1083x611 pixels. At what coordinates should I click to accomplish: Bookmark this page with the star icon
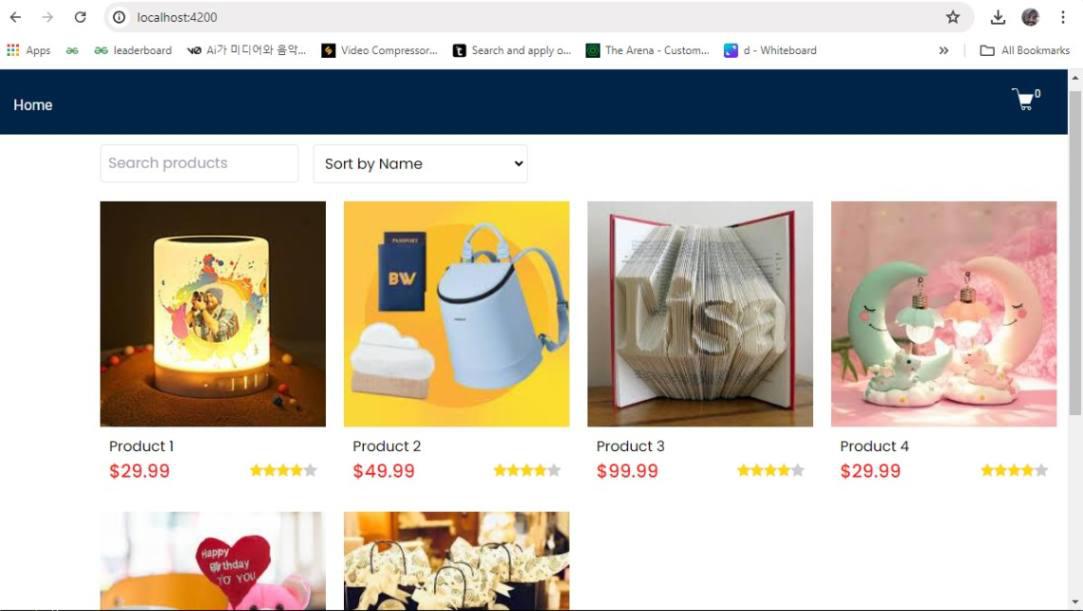(953, 17)
